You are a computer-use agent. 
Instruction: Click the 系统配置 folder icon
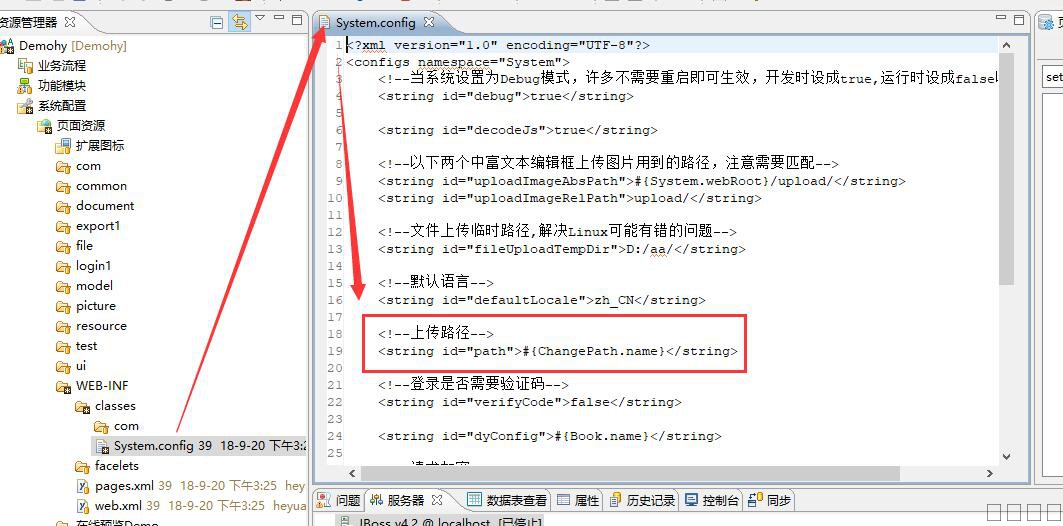coord(25,106)
